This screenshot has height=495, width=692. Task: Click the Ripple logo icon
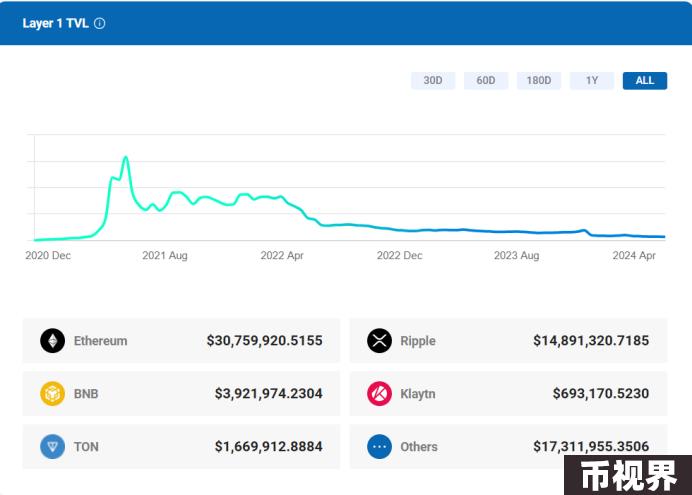(379, 341)
